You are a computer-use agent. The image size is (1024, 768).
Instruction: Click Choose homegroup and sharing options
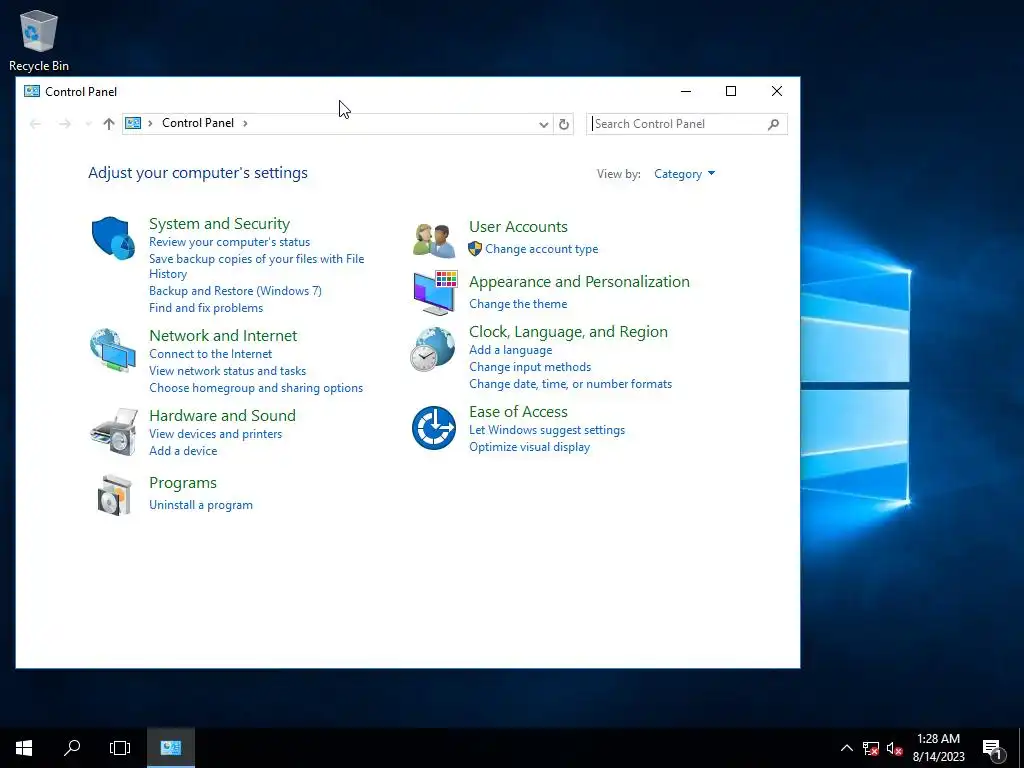coord(256,387)
